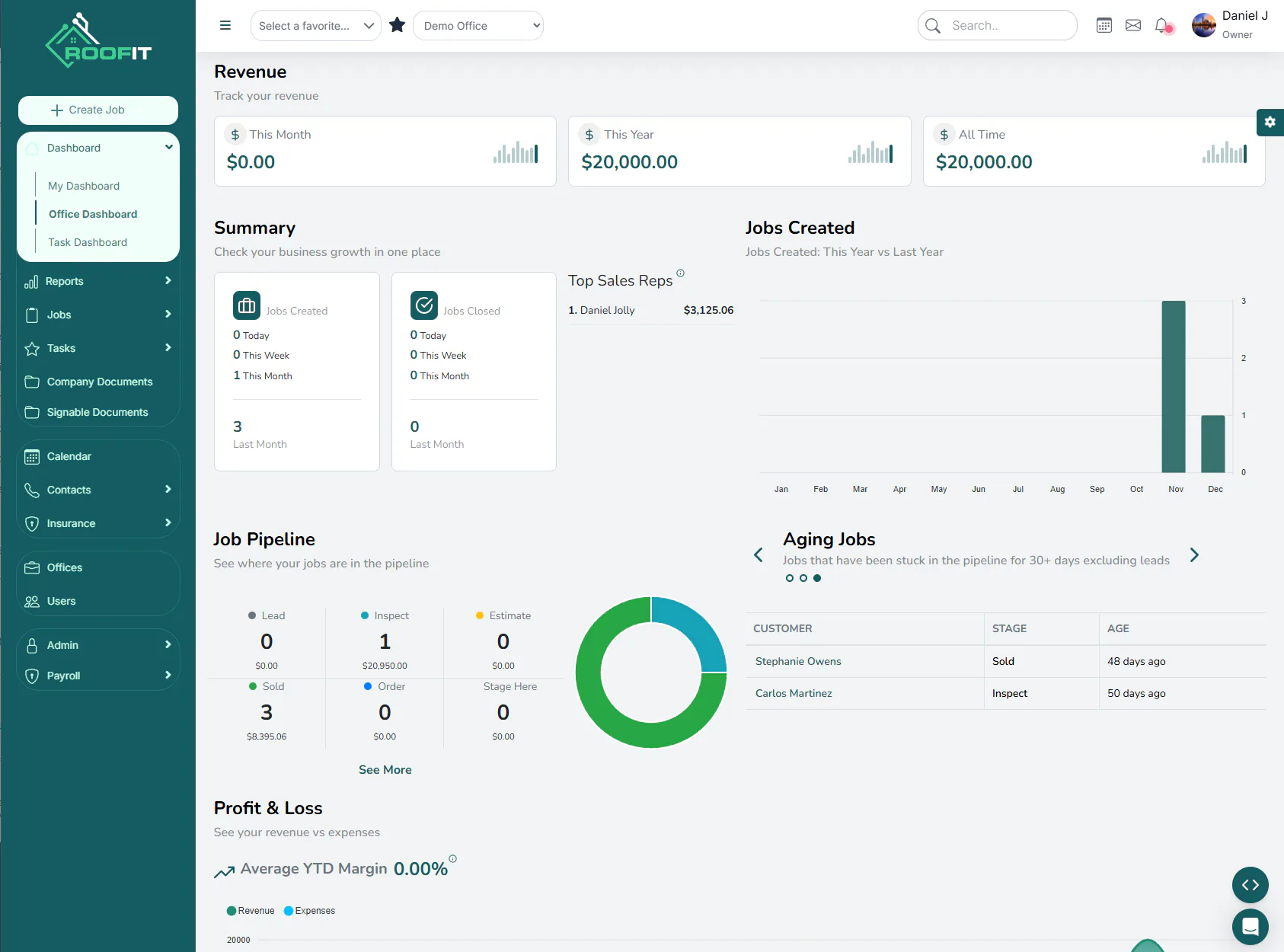Screen dimensions: 1284x952
Task: Expand the Reports sidebar menu
Action: [x=97, y=281]
